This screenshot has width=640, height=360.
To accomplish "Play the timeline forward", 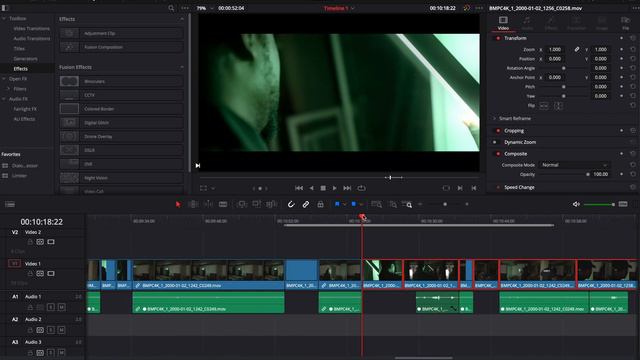I will click(335, 188).
